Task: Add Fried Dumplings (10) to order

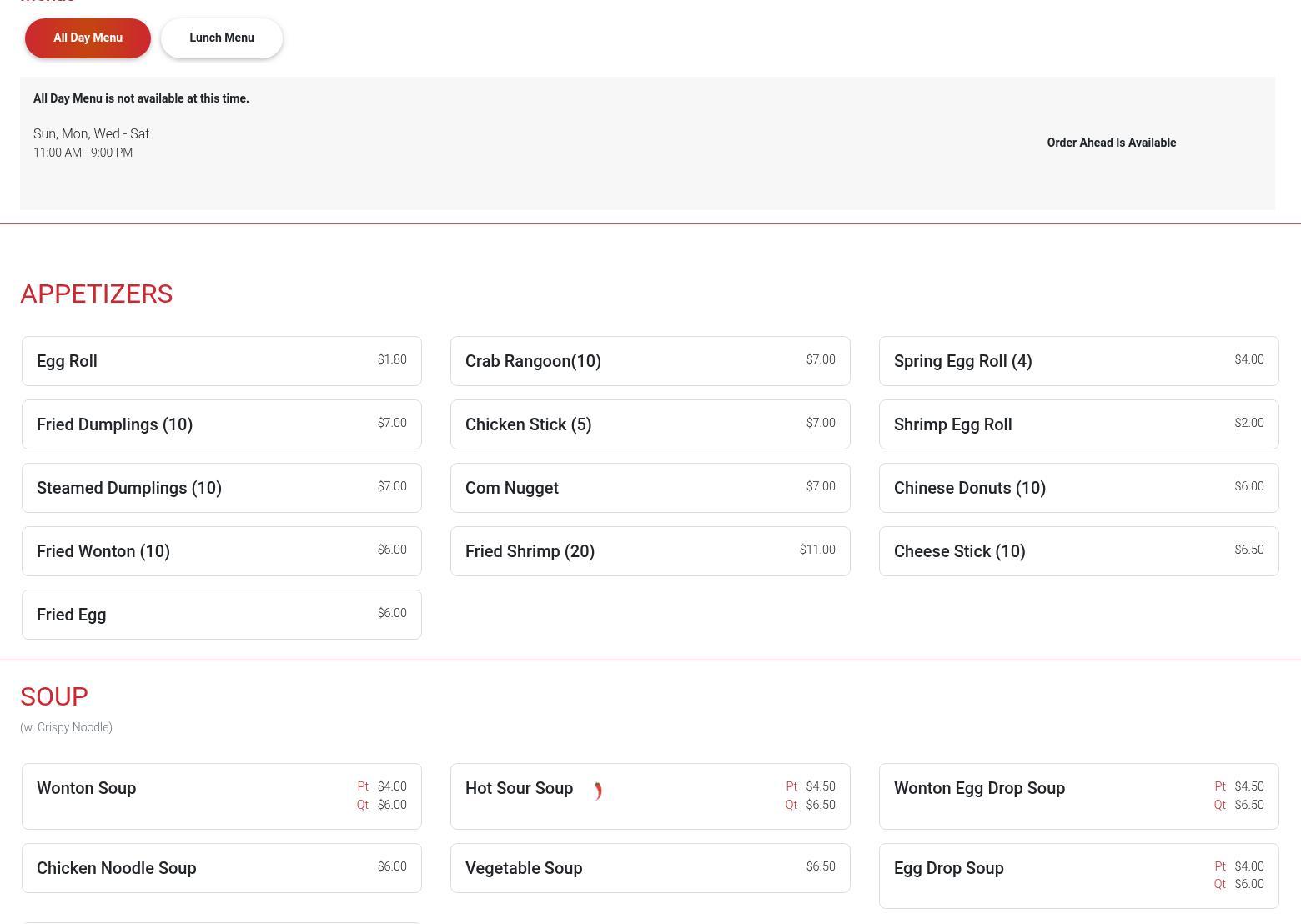Action: click(221, 424)
